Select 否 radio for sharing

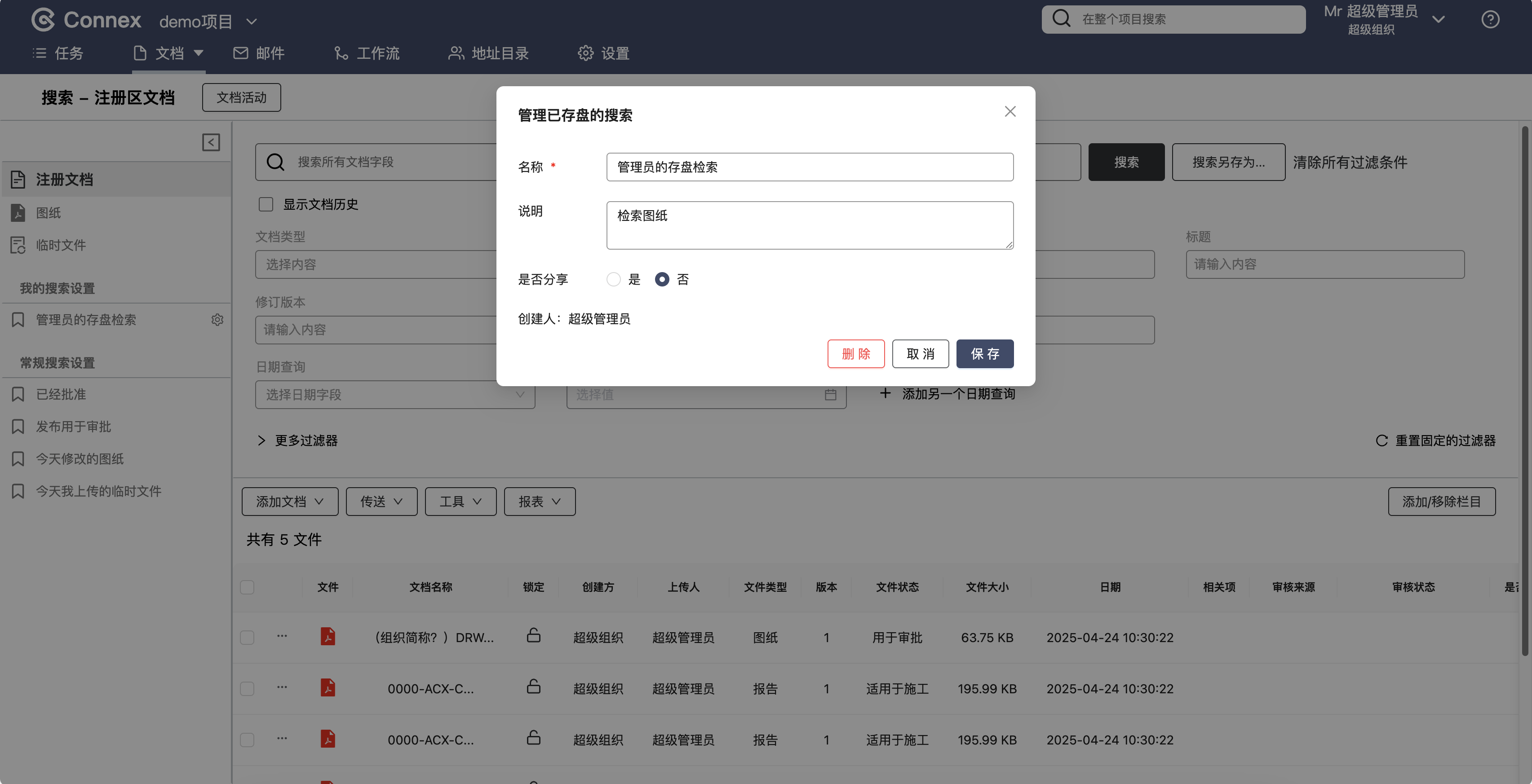pos(661,279)
